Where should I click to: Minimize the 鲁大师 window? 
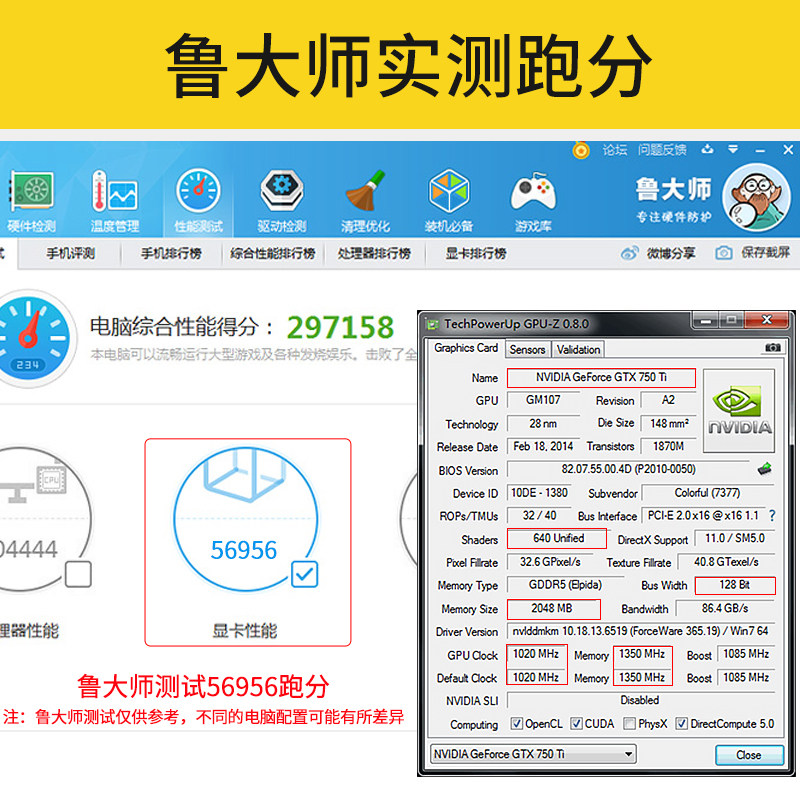[760, 150]
